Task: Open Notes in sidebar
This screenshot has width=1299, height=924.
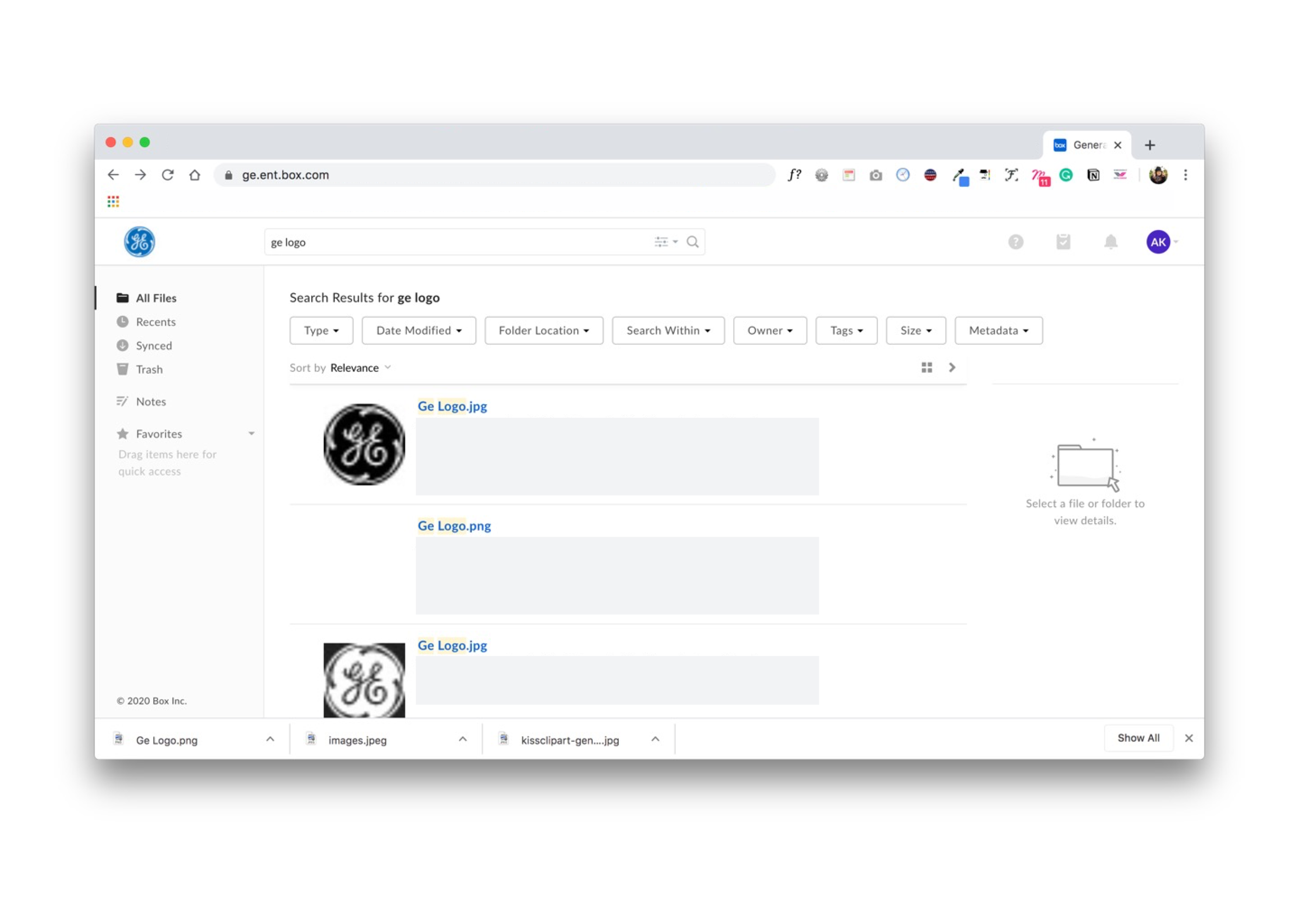Action: pos(151,402)
